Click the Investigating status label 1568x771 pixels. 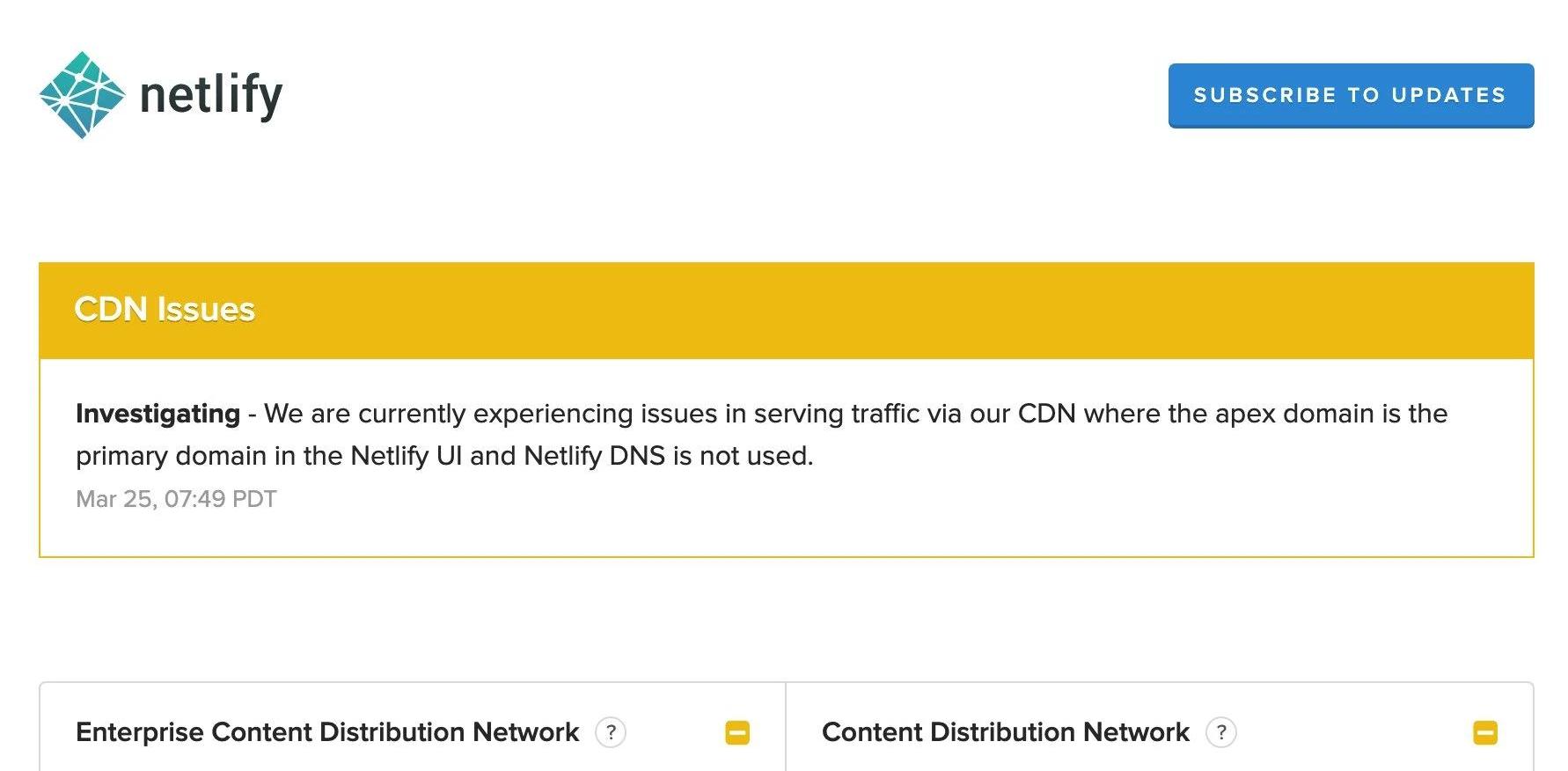(x=158, y=414)
